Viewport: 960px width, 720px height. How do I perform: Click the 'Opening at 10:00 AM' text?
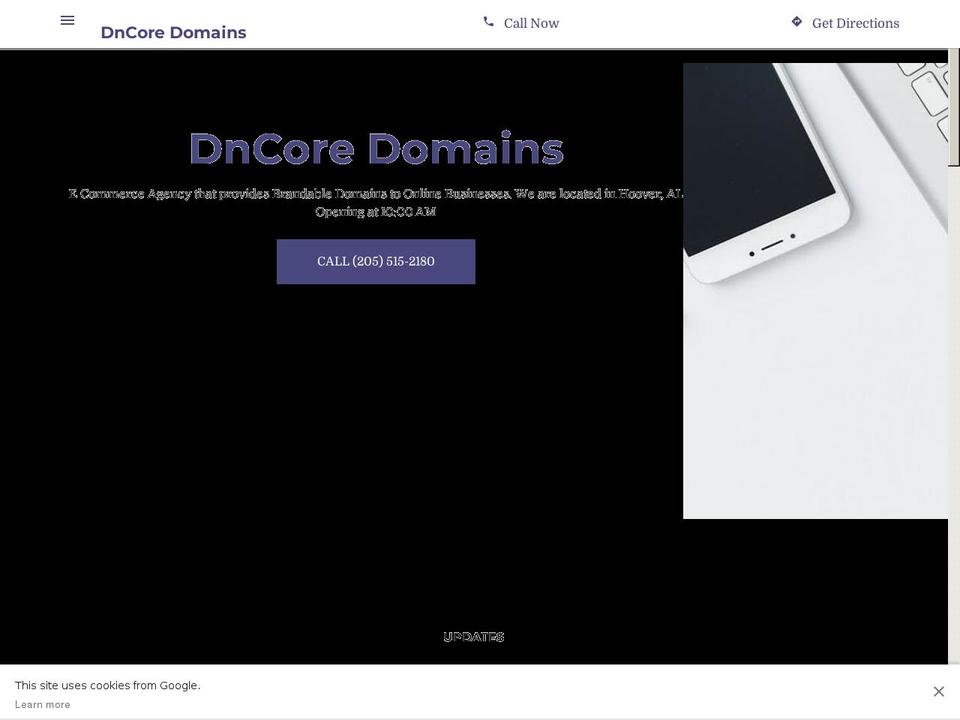pyautogui.click(x=375, y=212)
